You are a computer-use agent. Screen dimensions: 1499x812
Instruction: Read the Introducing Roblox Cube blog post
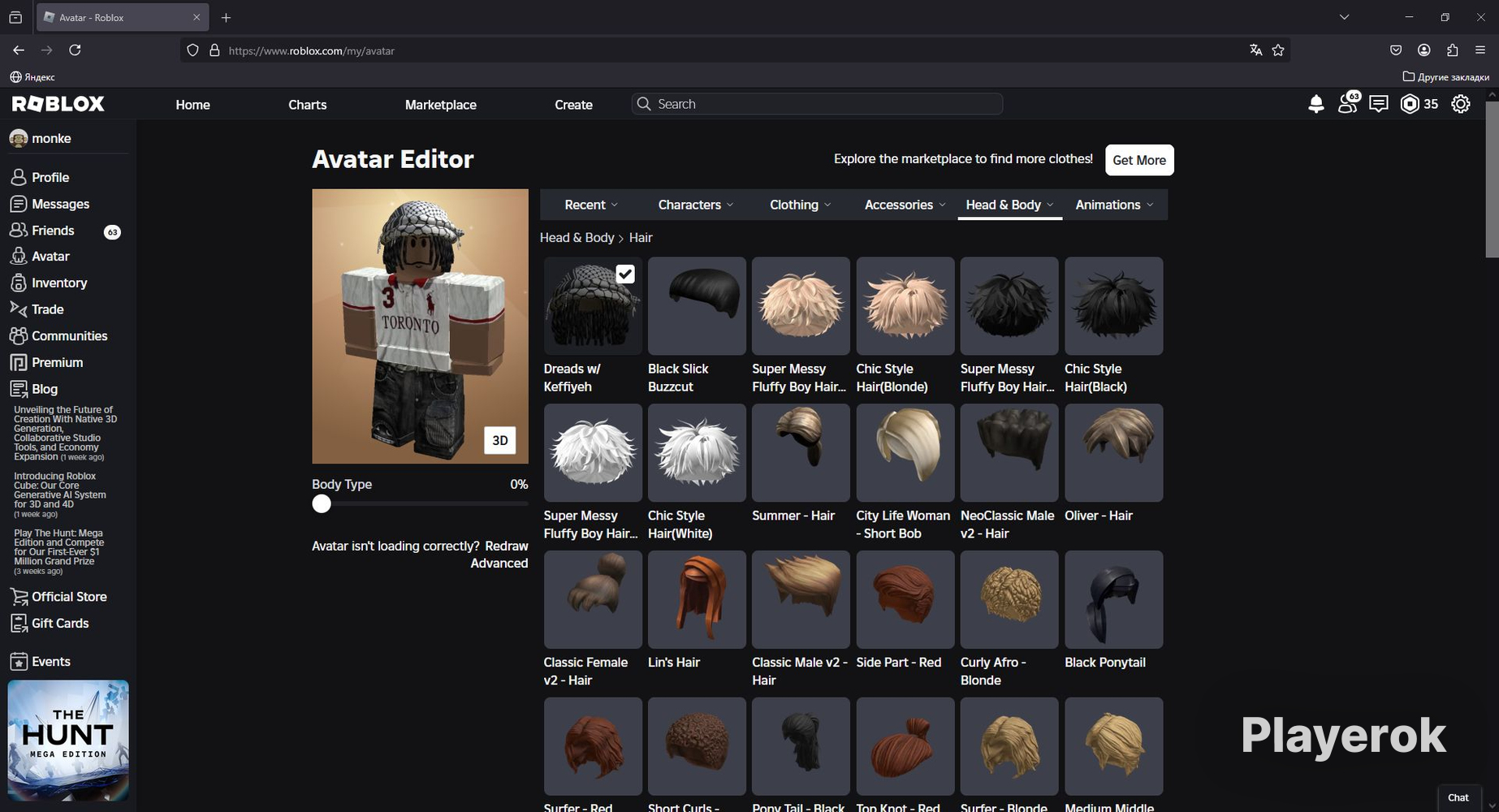(x=61, y=495)
